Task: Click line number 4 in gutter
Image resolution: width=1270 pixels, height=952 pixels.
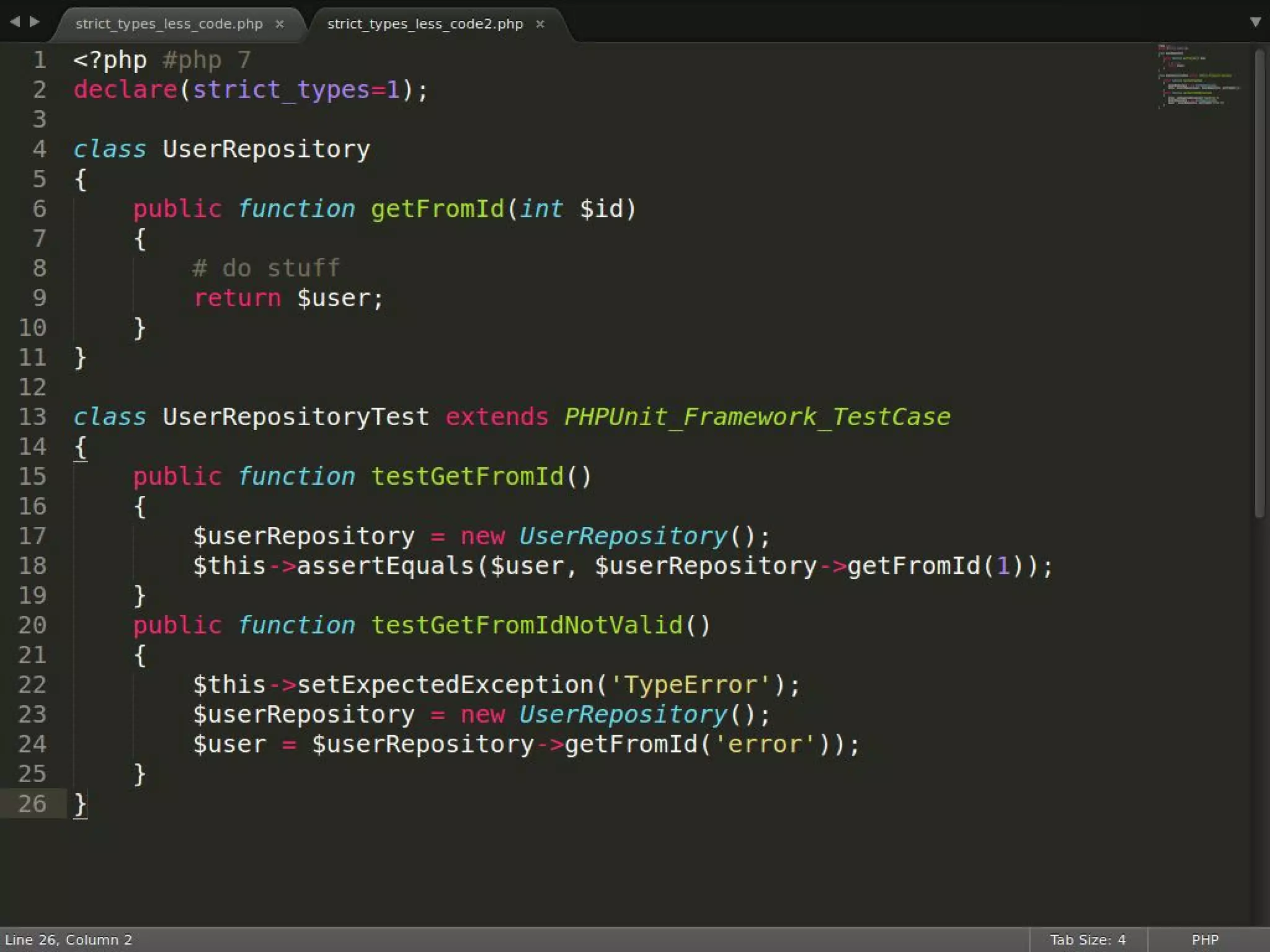Action: pos(39,149)
